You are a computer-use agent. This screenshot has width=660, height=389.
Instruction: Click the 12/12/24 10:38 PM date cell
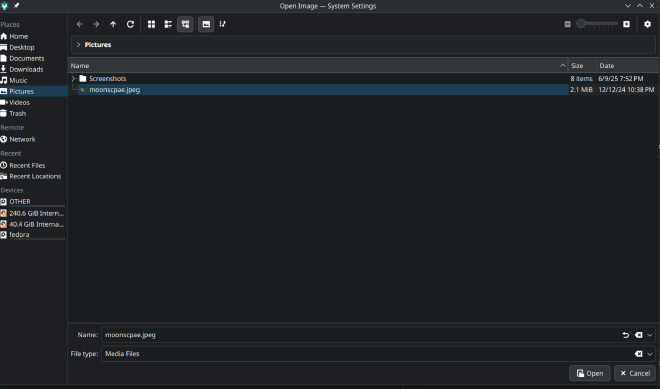[626, 90]
